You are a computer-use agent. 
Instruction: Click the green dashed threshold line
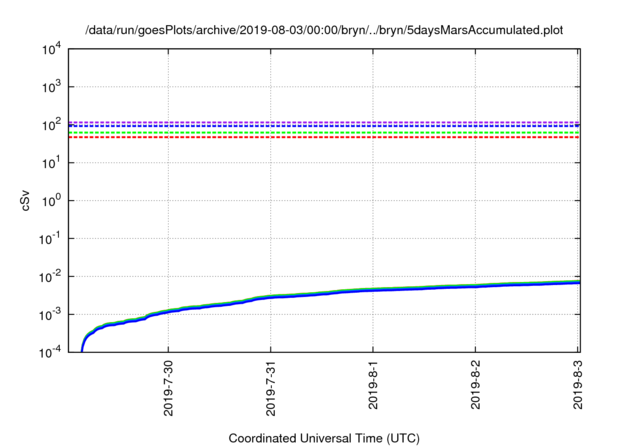coord(324,133)
